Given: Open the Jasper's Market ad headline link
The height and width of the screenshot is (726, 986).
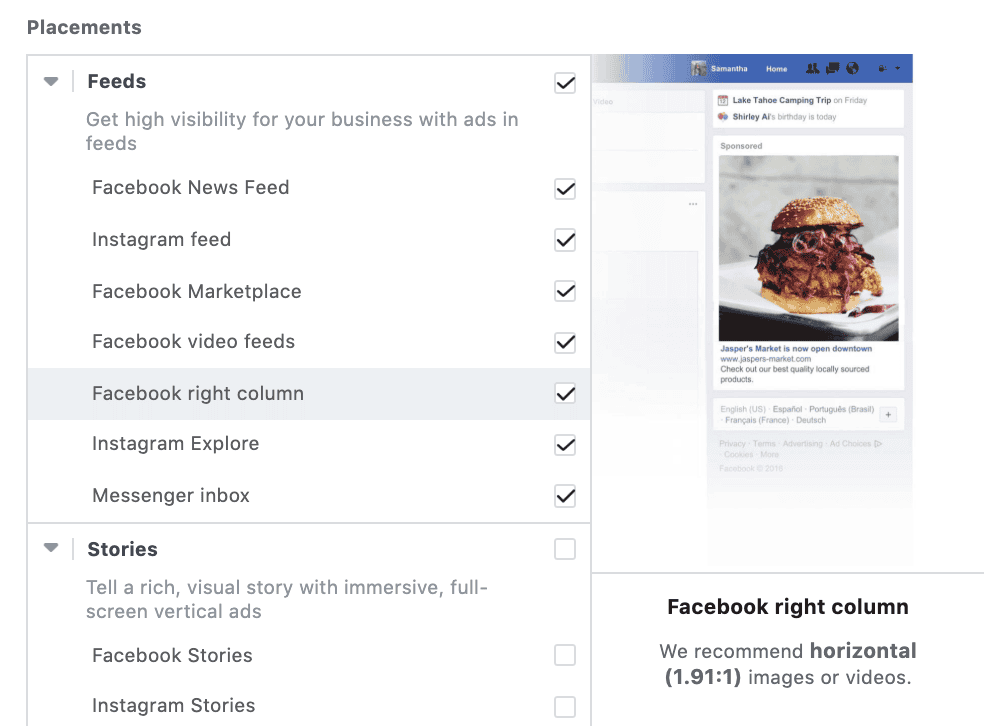Looking at the screenshot, I should pos(796,349).
